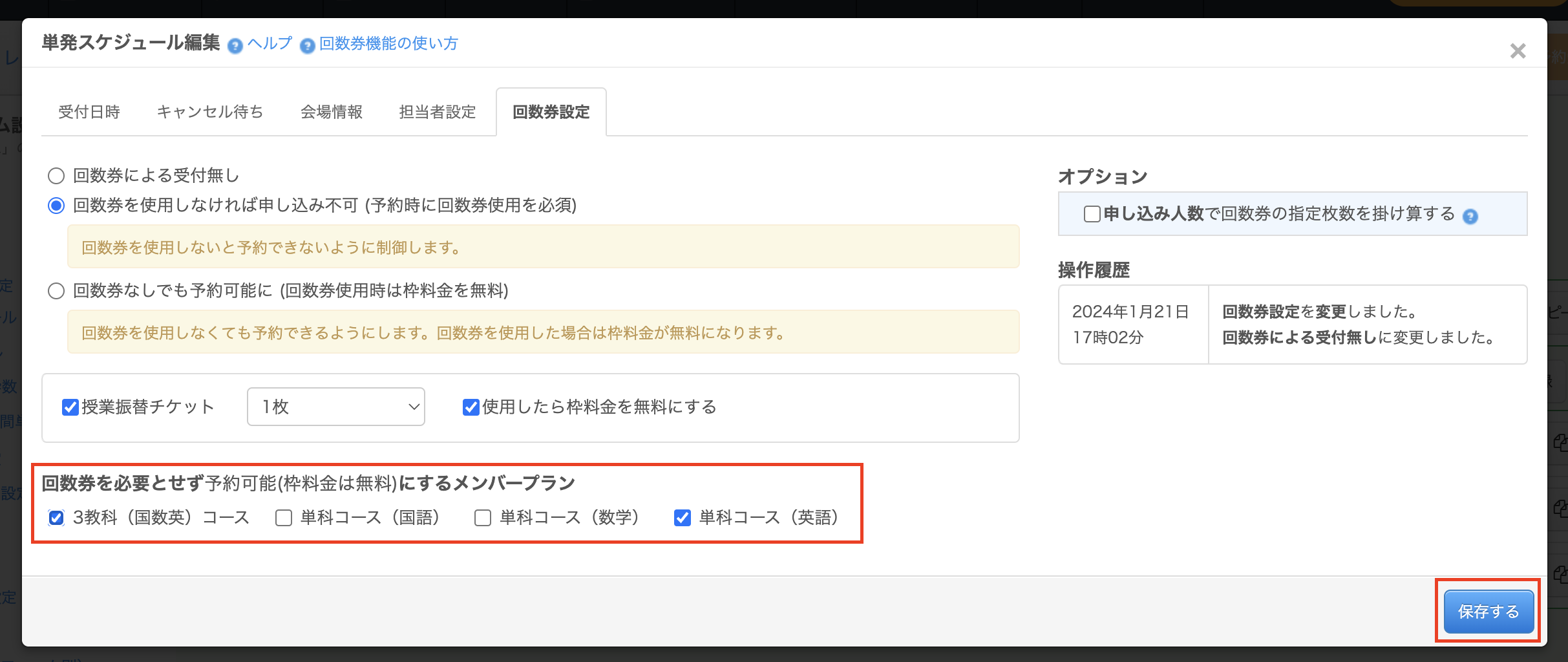
Task: Click the help question-mark icon beside ヘルプ
Action: (x=235, y=46)
